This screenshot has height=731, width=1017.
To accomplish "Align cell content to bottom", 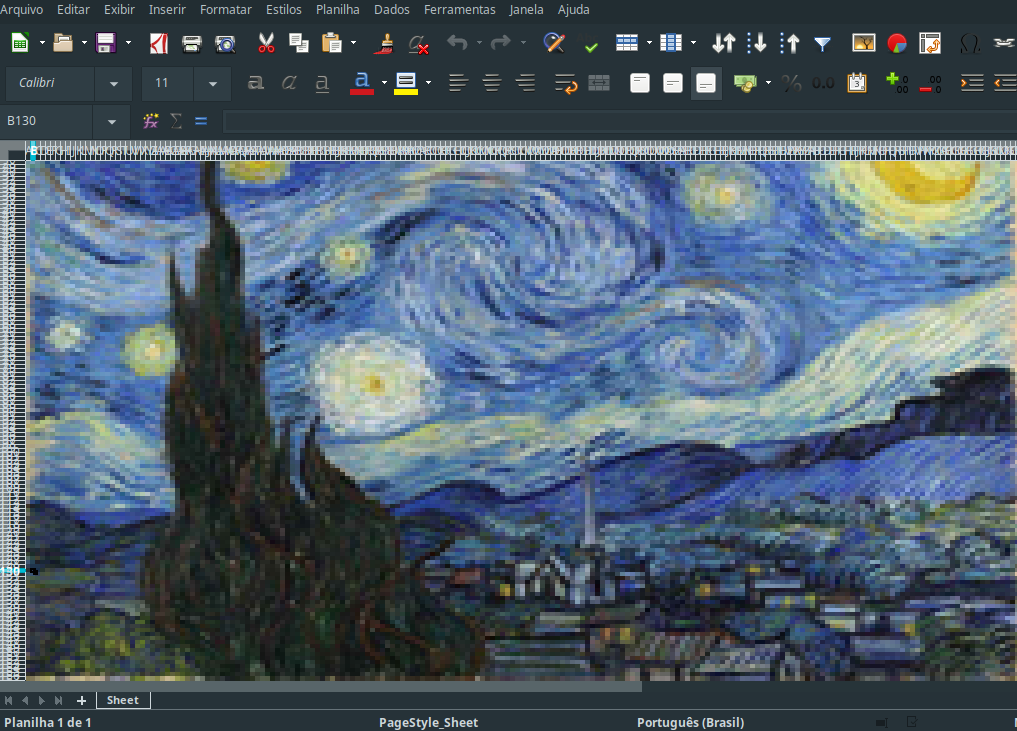I will (706, 83).
